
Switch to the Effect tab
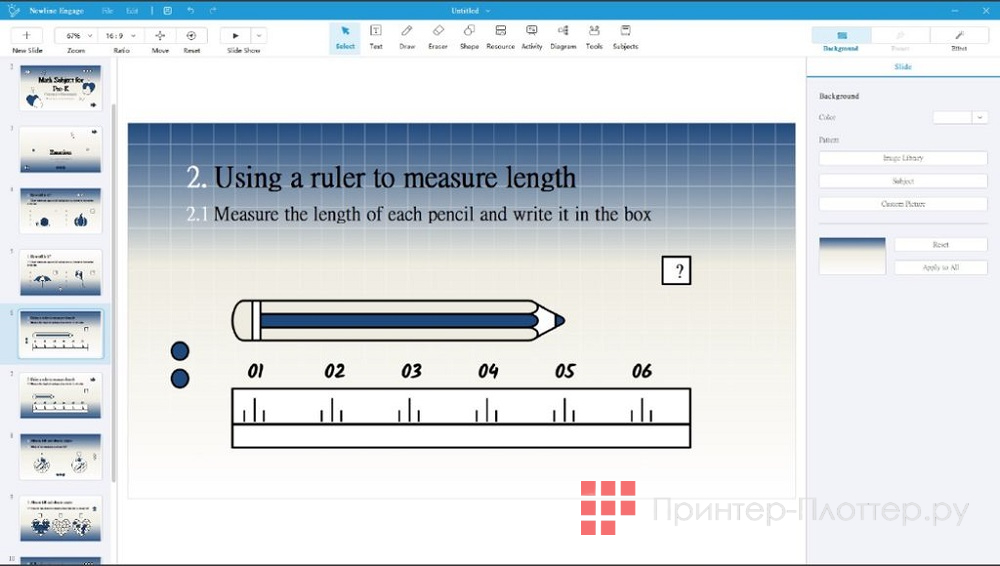click(x=959, y=41)
